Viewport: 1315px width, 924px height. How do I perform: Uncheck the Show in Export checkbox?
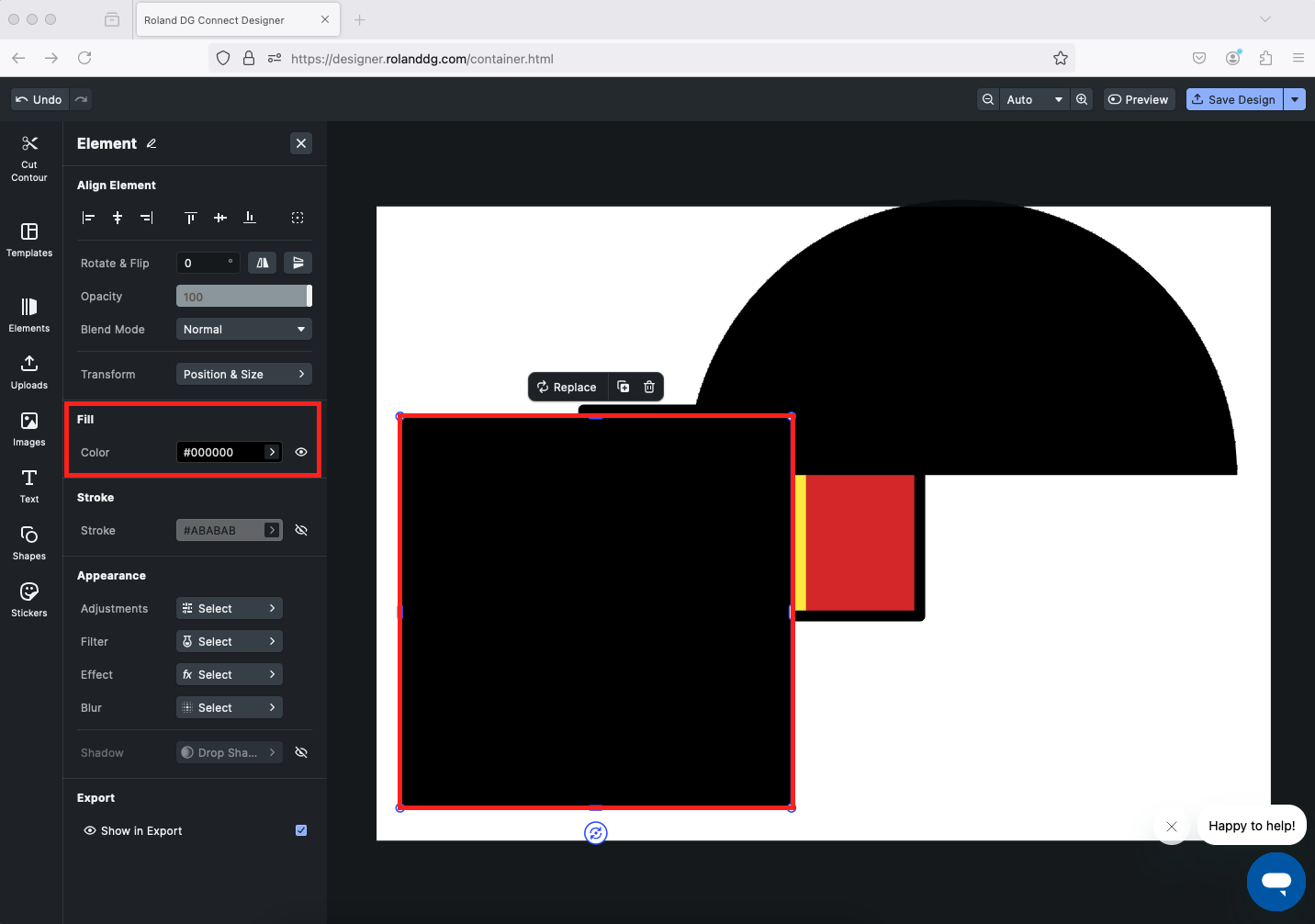pyautogui.click(x=301, y=830)
